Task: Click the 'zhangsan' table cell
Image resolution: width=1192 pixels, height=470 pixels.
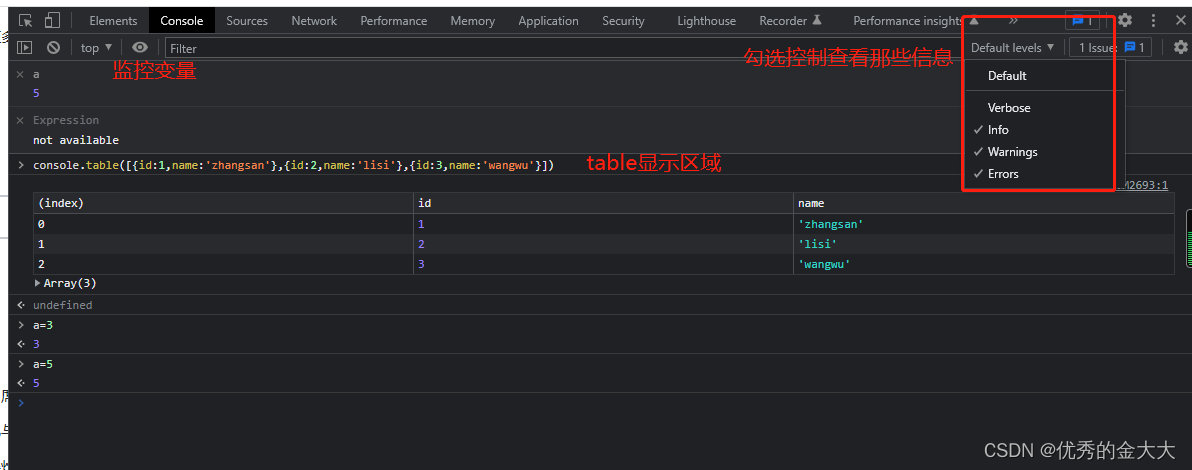Action: pyautogui.click(x=984, y=224)
